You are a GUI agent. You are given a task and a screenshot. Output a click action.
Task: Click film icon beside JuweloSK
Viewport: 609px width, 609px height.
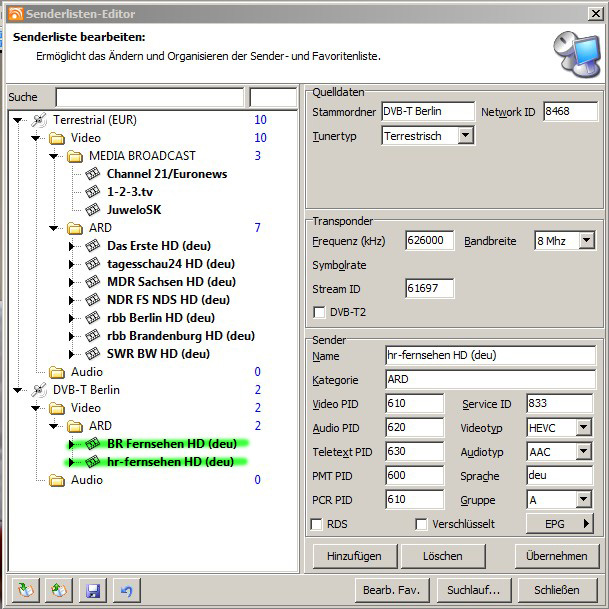pyautogui.click(x=93, y=210)
